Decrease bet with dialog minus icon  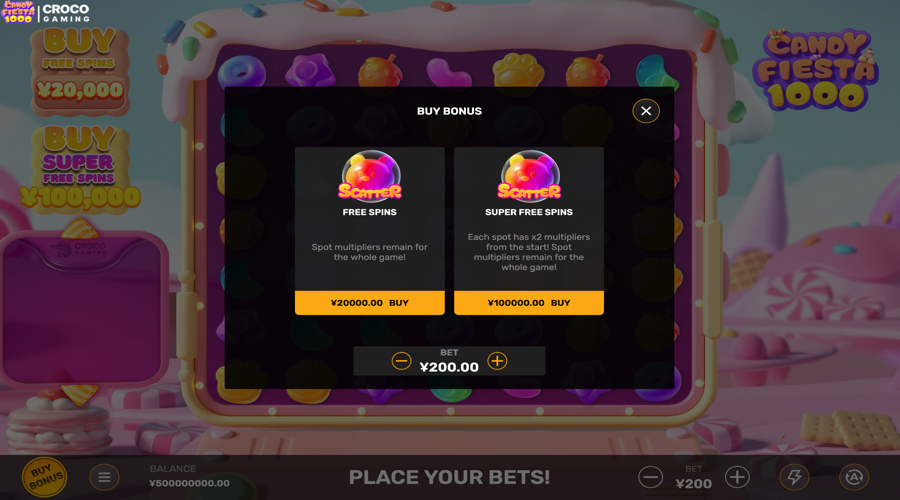point(401,361)
